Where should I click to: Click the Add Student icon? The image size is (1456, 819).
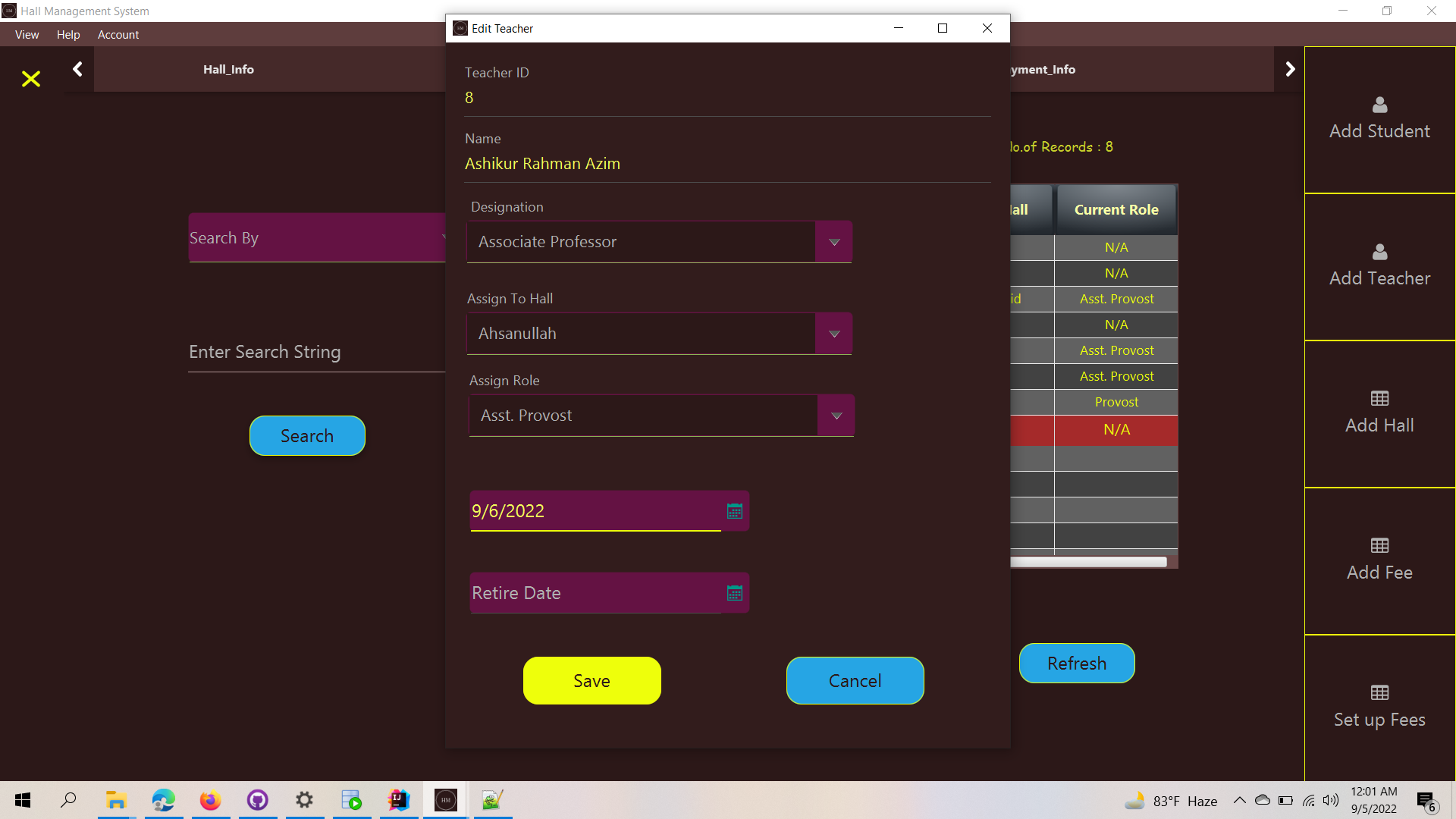[1379, 105]
